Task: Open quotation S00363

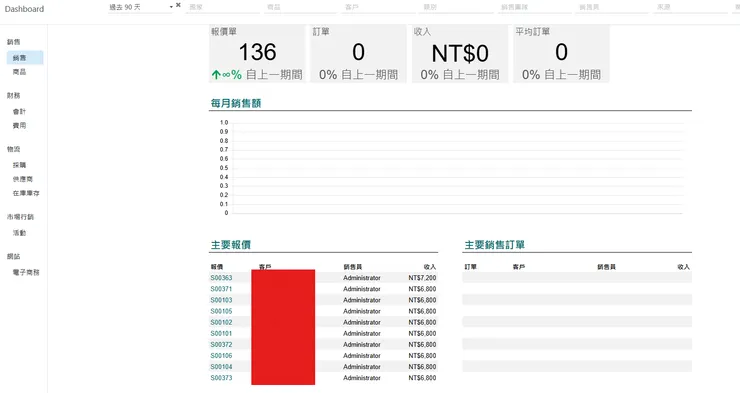Action: [221, 278]
